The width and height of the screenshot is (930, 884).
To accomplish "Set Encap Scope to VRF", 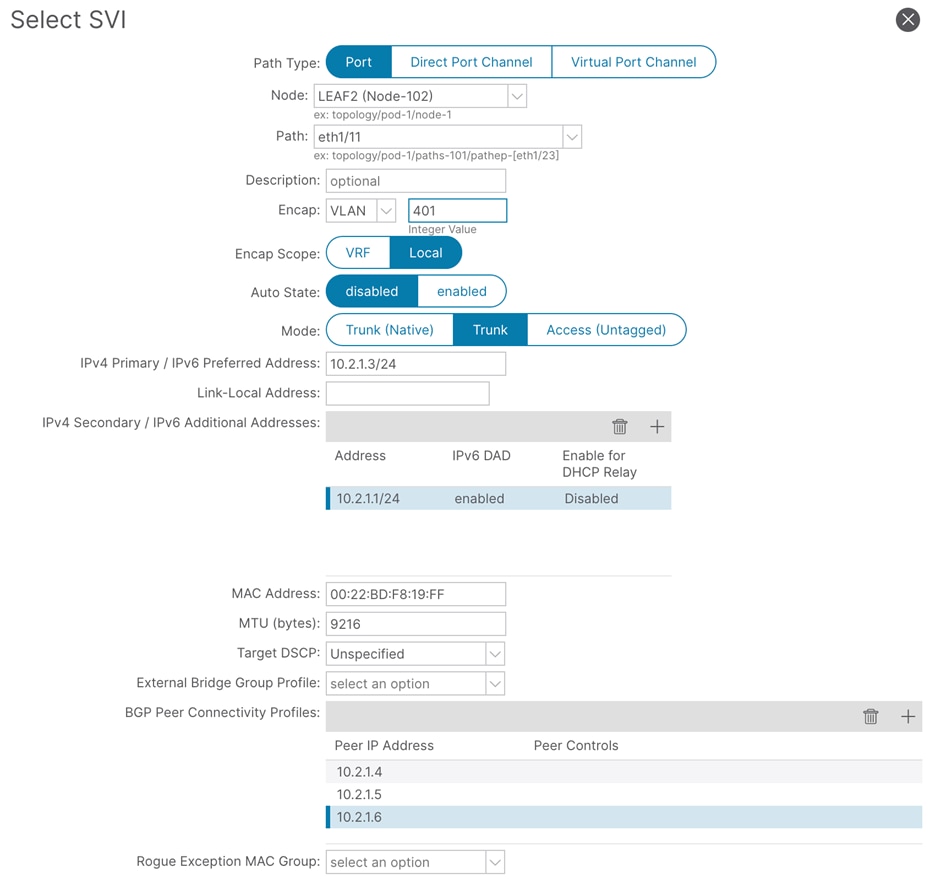I will click(x=357, y=252).
